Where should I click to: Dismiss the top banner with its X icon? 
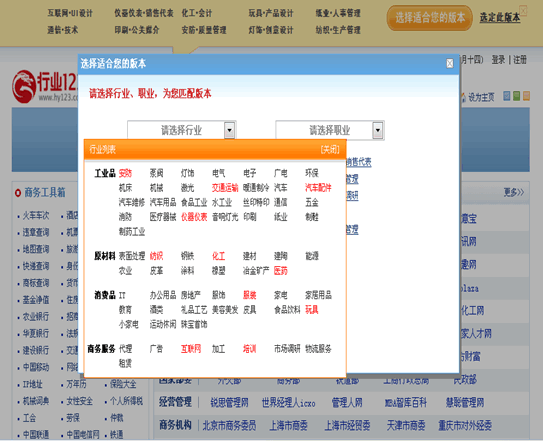[523, 11]
